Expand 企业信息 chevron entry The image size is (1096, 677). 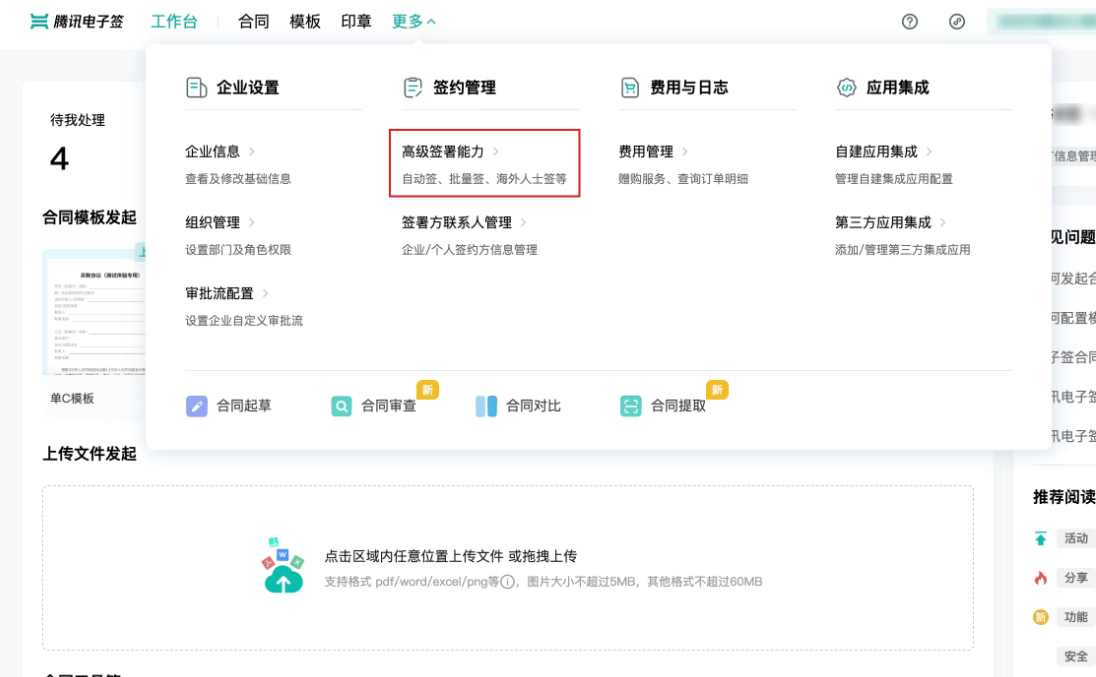pos(219,152)
